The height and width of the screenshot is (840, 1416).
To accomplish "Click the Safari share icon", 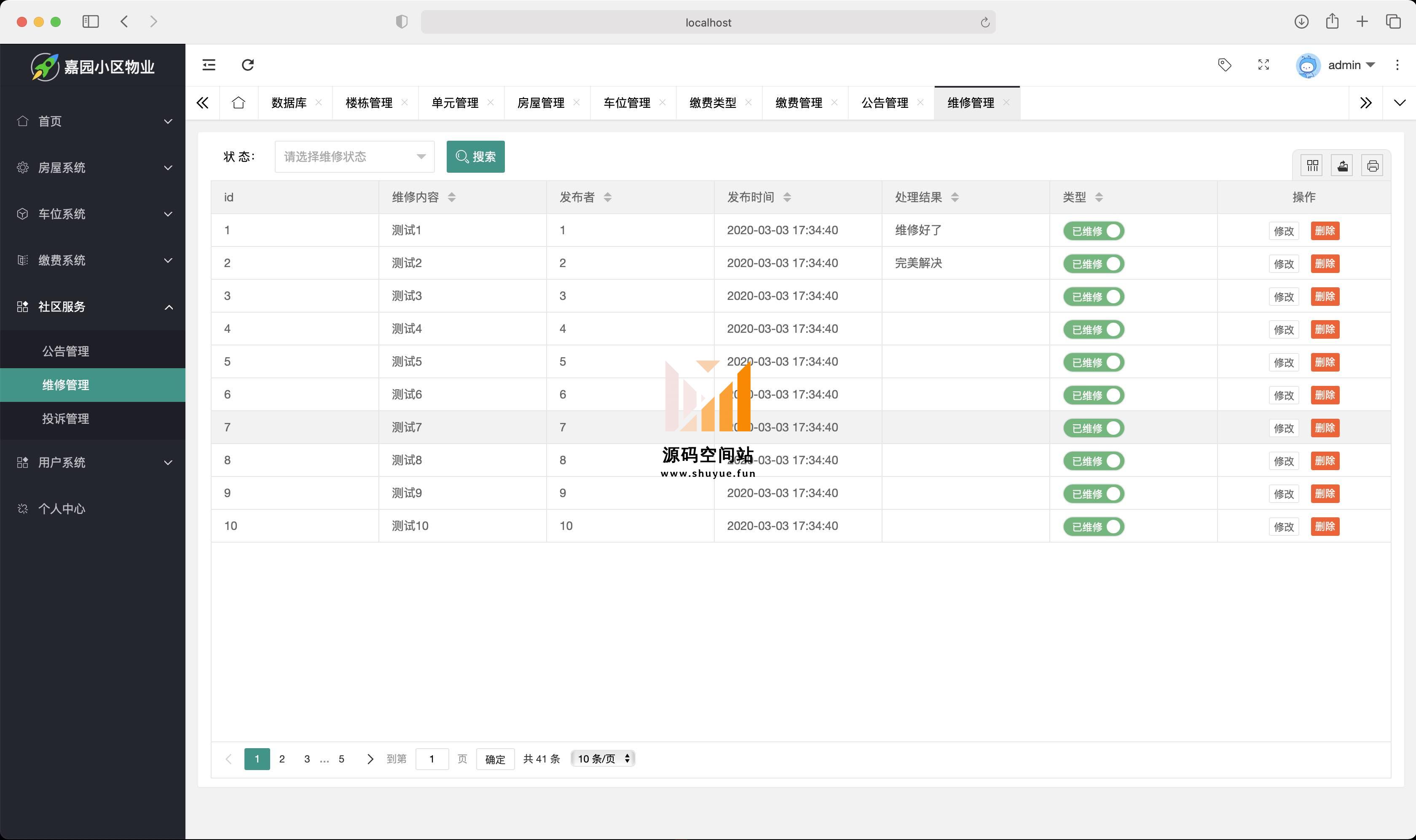I will (1332, 21).
